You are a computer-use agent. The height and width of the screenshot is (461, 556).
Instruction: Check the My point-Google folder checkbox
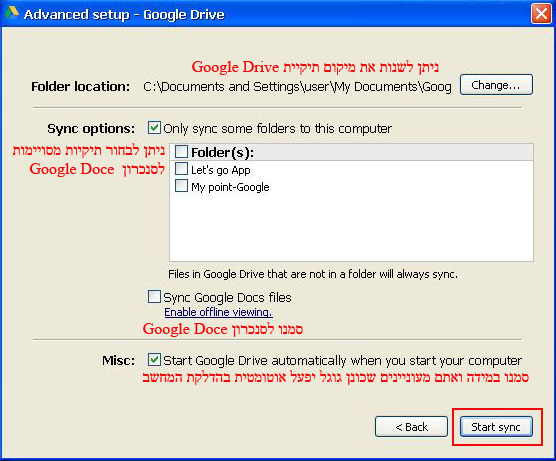click(181, 185)
